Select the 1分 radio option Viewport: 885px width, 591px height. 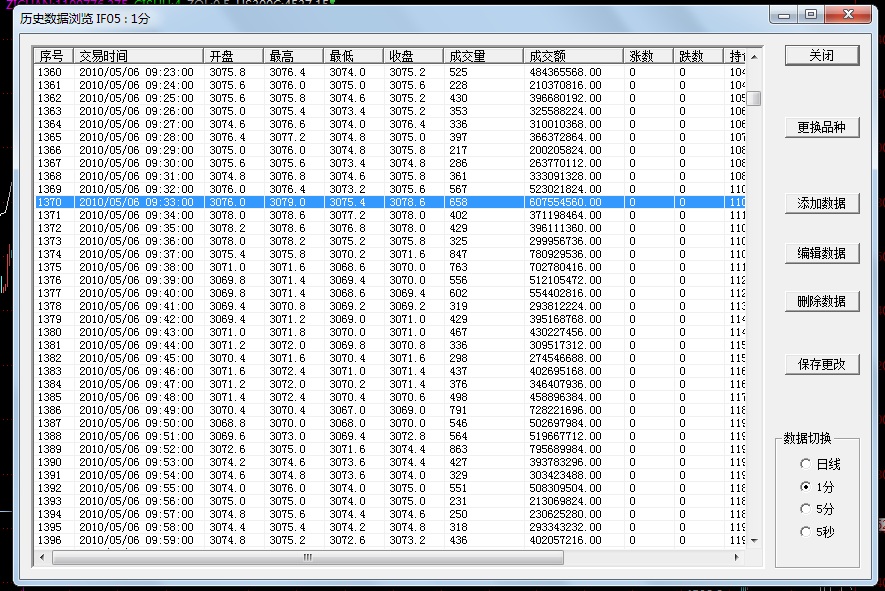[x=806, y=487]
